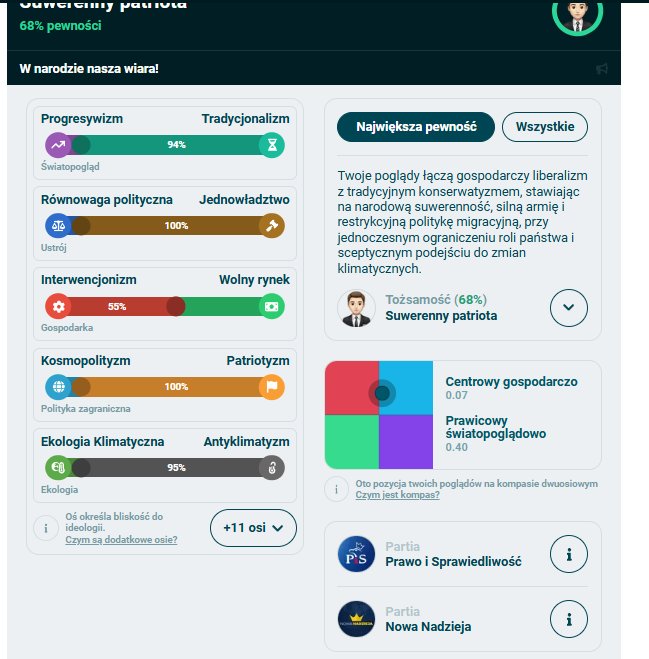Click the blue balance scales icon

58,226
